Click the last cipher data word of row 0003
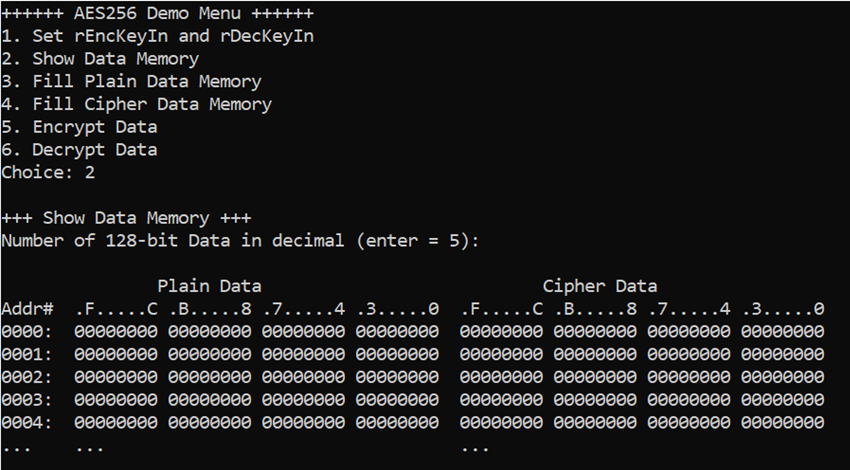The height and width of the screenshot is (470, 850). click(x=783, y=400)
